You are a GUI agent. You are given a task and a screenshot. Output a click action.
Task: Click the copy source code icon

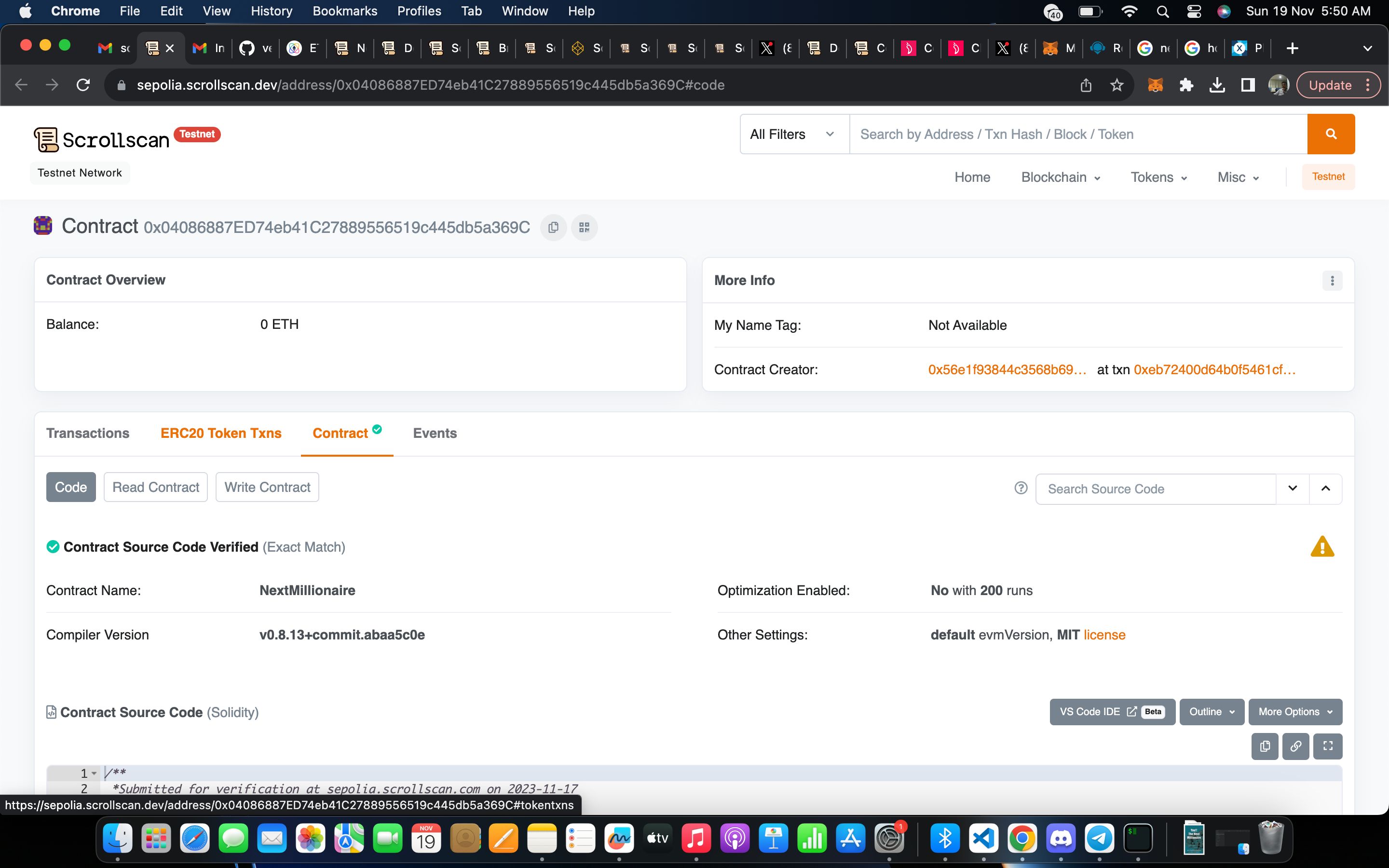tap(1264, 746)
